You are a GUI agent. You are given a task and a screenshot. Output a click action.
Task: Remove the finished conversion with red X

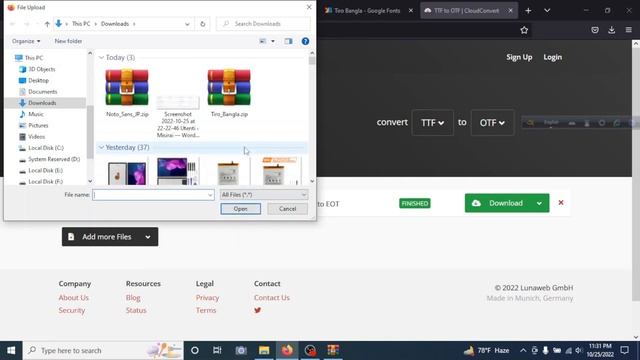coord(561,203)
